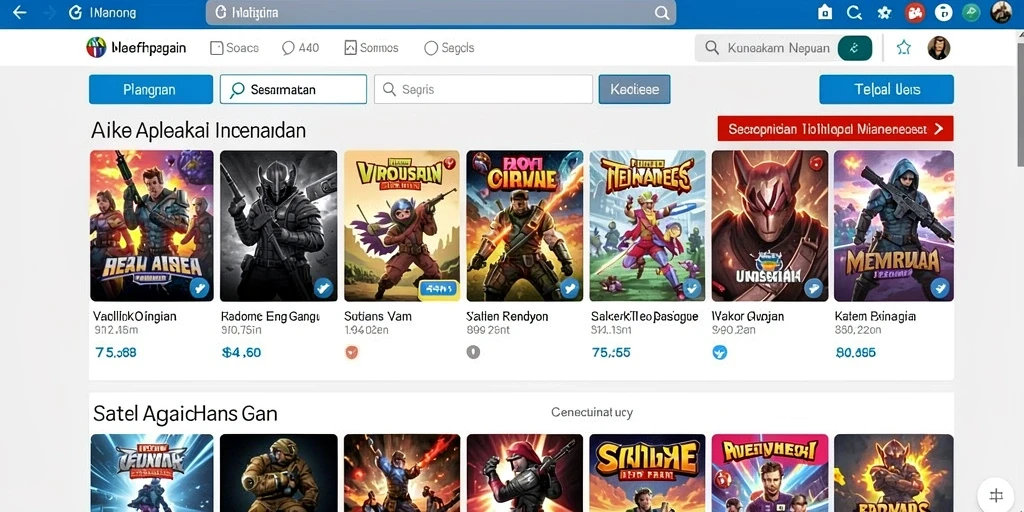Click the green round icon in top bar
The width and height of the screenshot is (1024, 512).
972,12
